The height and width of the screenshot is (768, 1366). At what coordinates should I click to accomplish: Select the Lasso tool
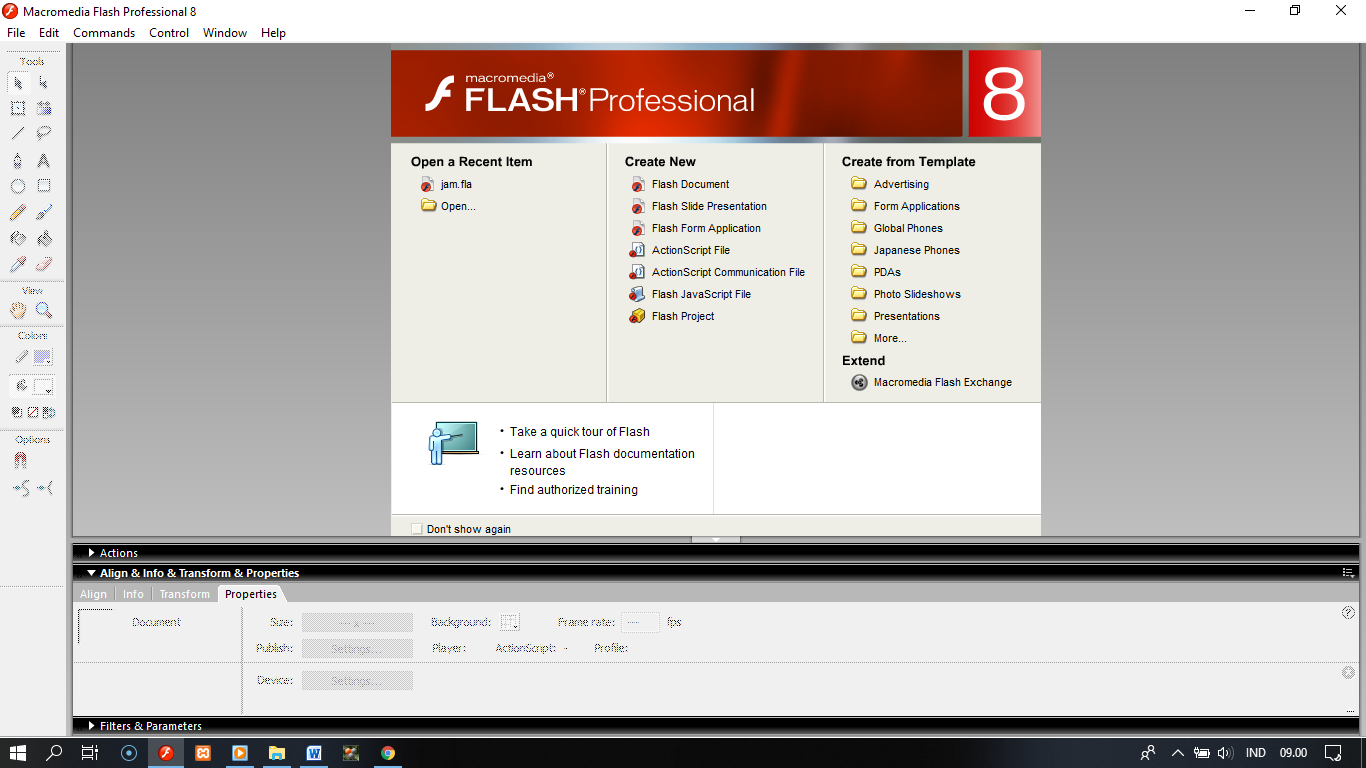pos(44,134)
